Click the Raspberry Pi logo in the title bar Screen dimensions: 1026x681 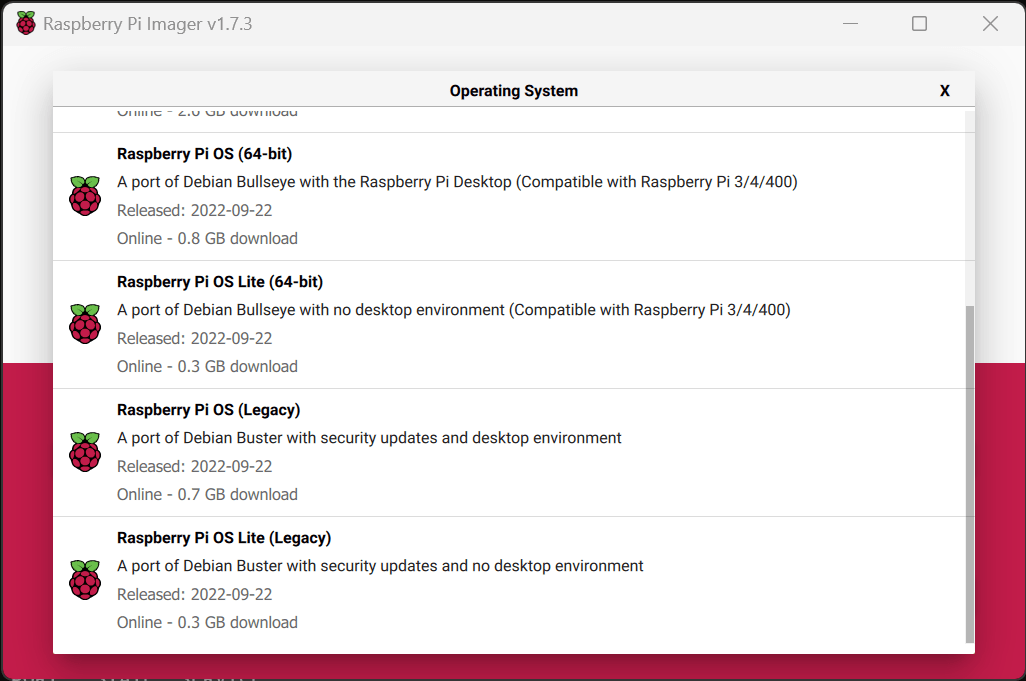[25, 22]
